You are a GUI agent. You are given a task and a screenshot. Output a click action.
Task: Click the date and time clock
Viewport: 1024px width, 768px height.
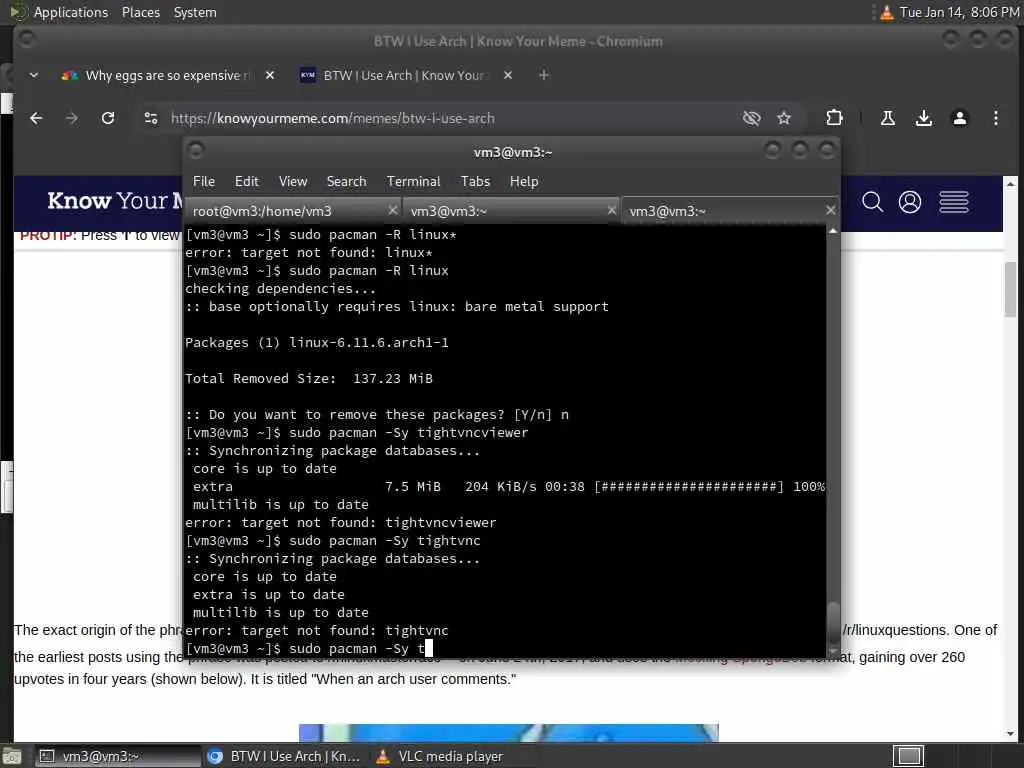click(959, 12)
